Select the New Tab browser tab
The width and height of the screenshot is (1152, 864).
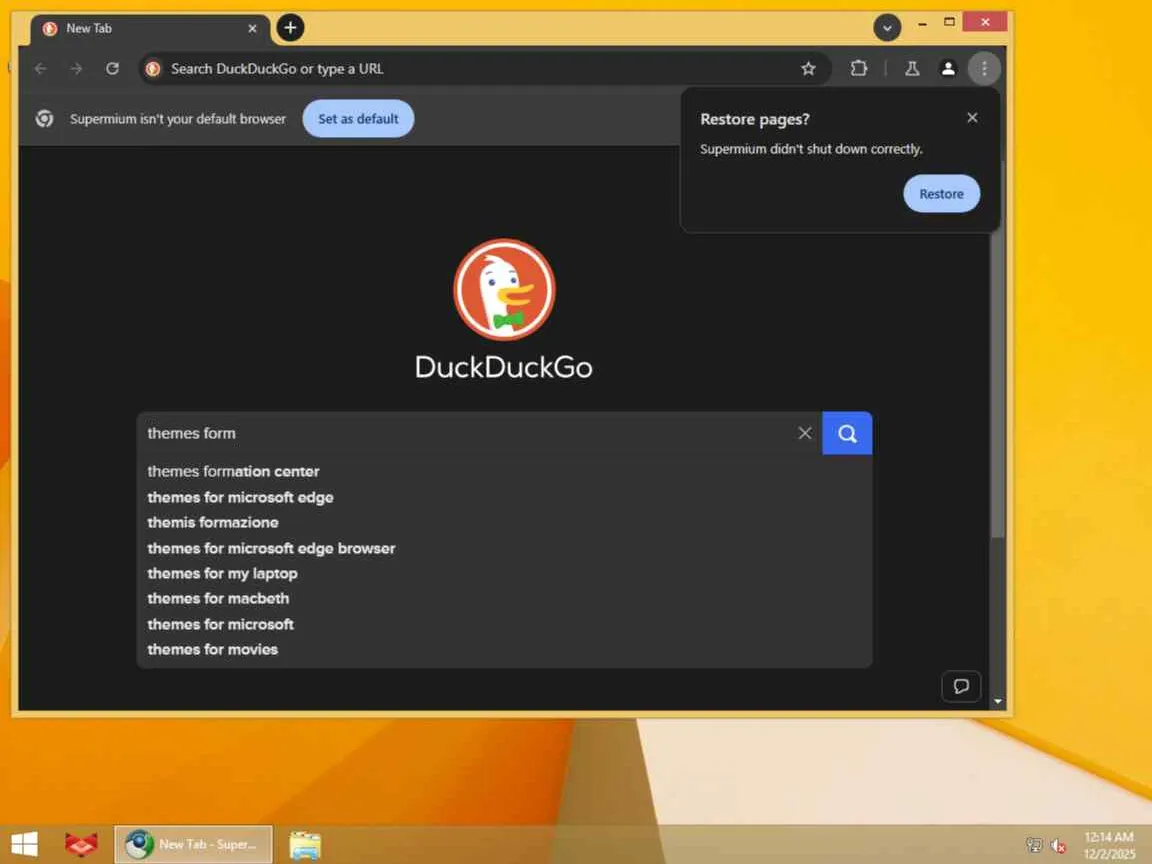coord(150,29)
